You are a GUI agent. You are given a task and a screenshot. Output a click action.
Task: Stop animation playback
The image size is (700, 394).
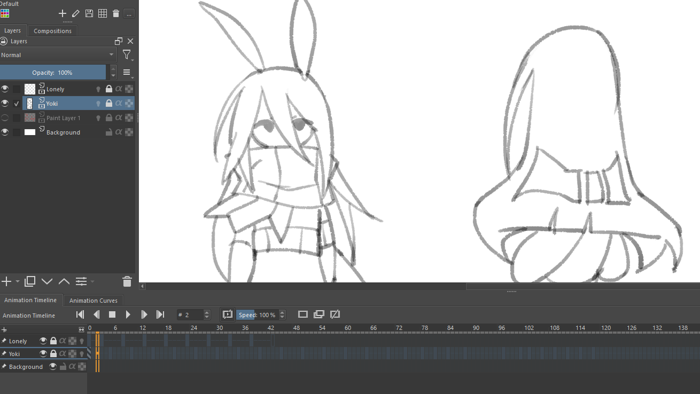[x=112, y=315]
